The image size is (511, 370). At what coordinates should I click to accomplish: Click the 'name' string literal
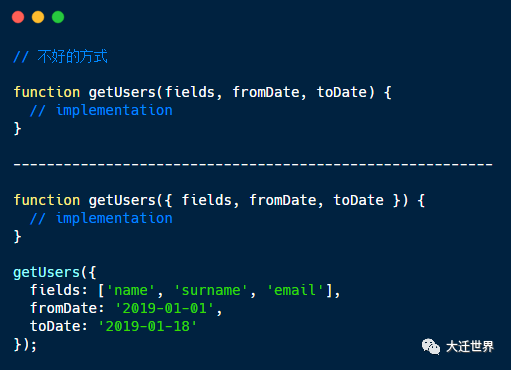(131, 290)
